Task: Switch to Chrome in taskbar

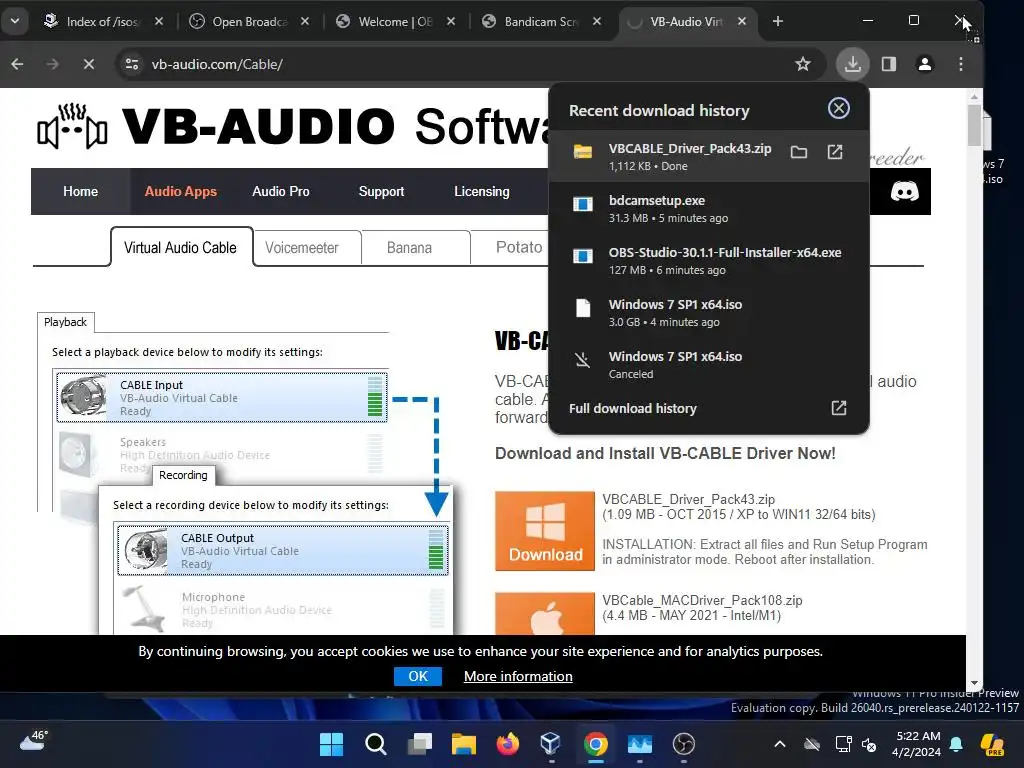Action: pyautogui.click(x=596, y=744)
